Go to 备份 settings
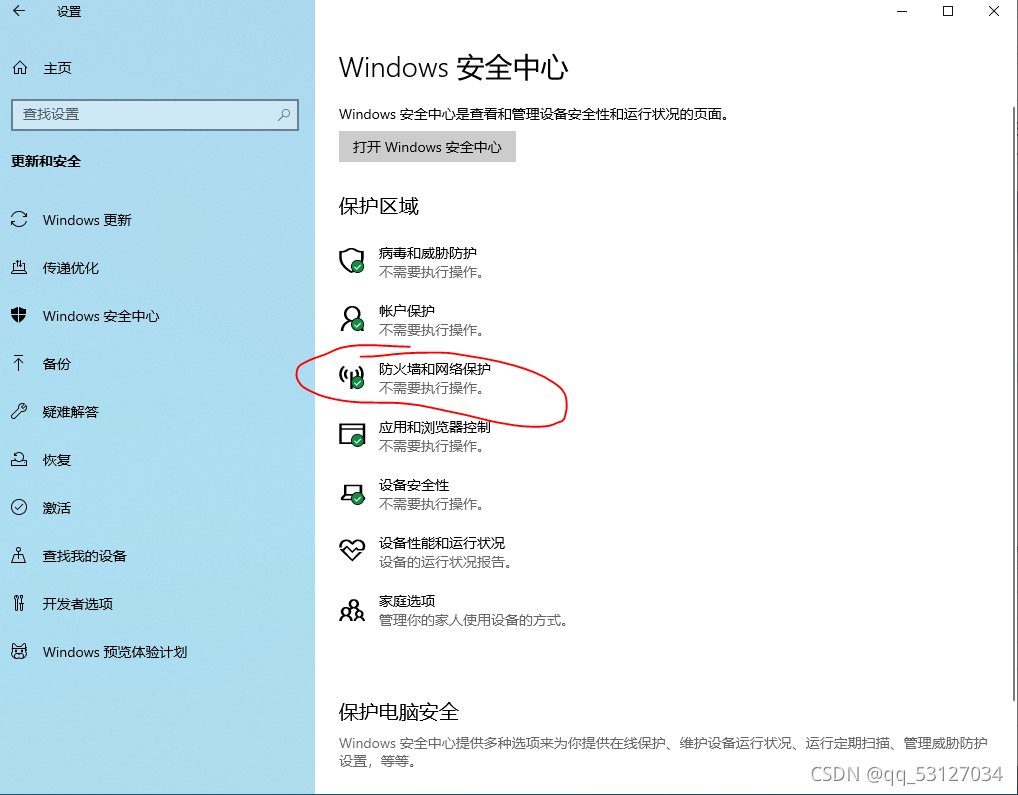Screen dimensions: 1018x795 [x=157, y=363]
